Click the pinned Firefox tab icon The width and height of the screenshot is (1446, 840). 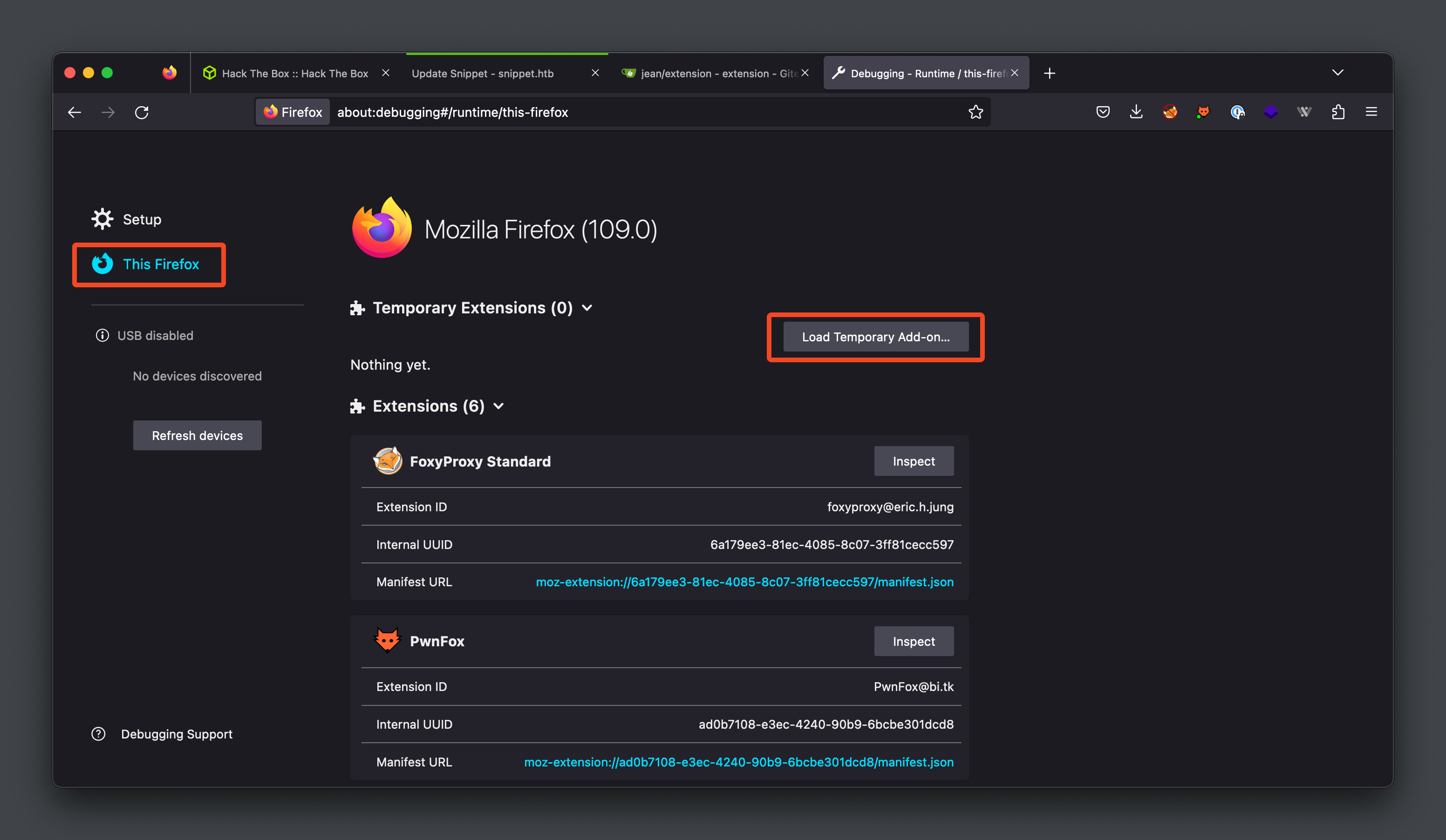(x=169, y=73)
